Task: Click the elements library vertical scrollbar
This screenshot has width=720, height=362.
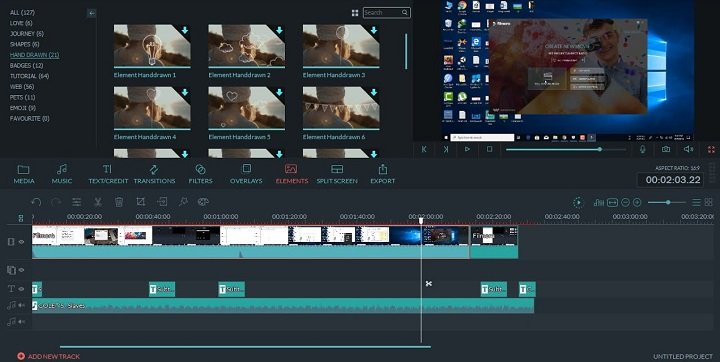Action: (406, 51)
